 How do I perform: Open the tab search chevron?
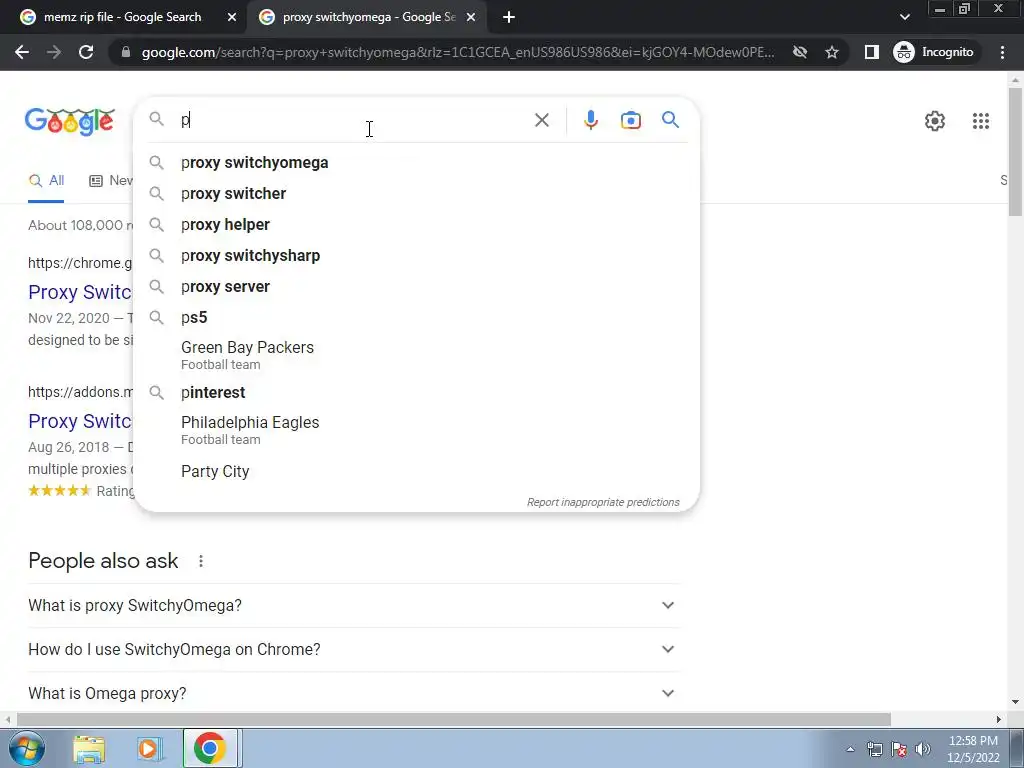tap(904, 17)
